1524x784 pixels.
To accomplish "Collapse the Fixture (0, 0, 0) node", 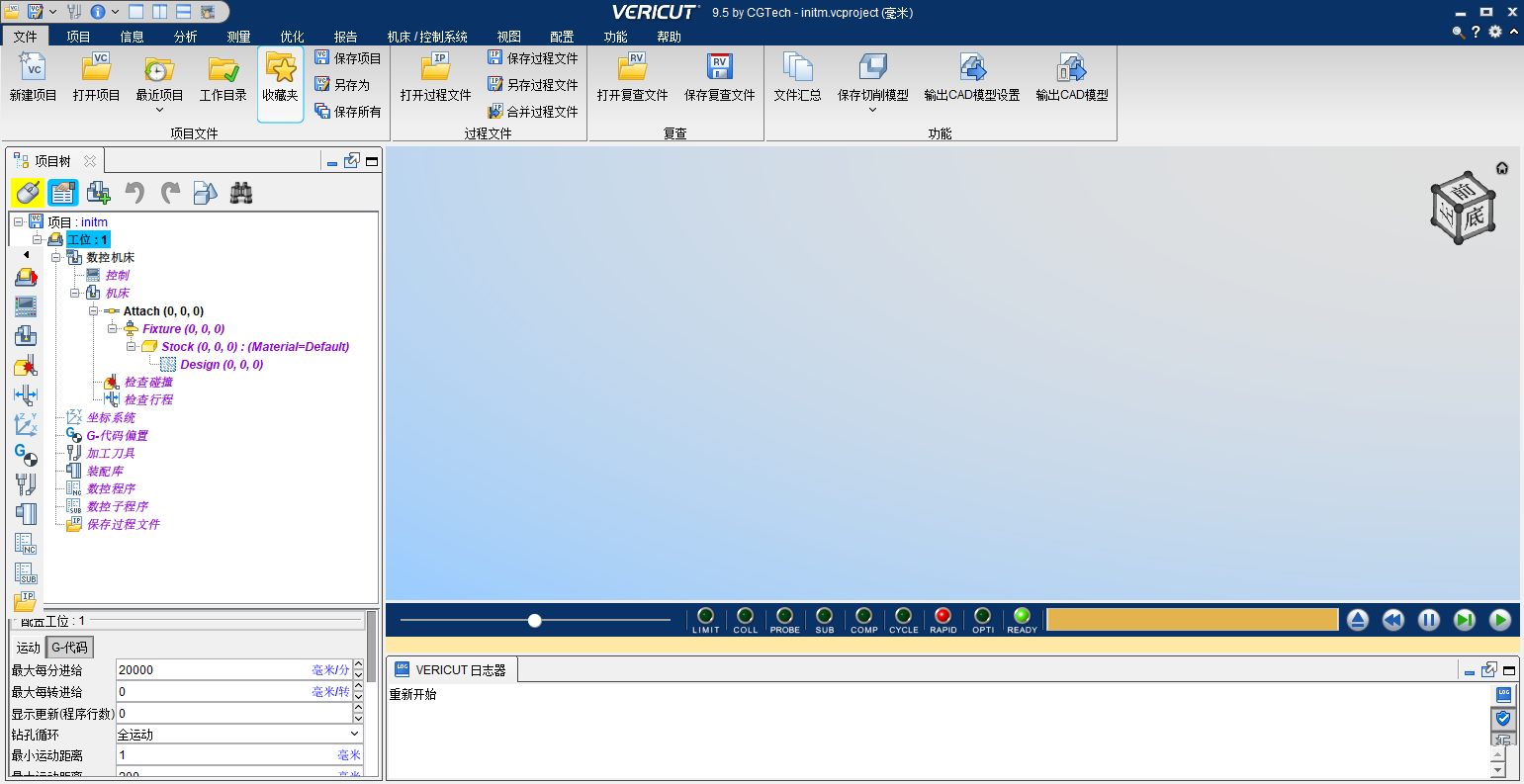I will click(x=113, y=329).
